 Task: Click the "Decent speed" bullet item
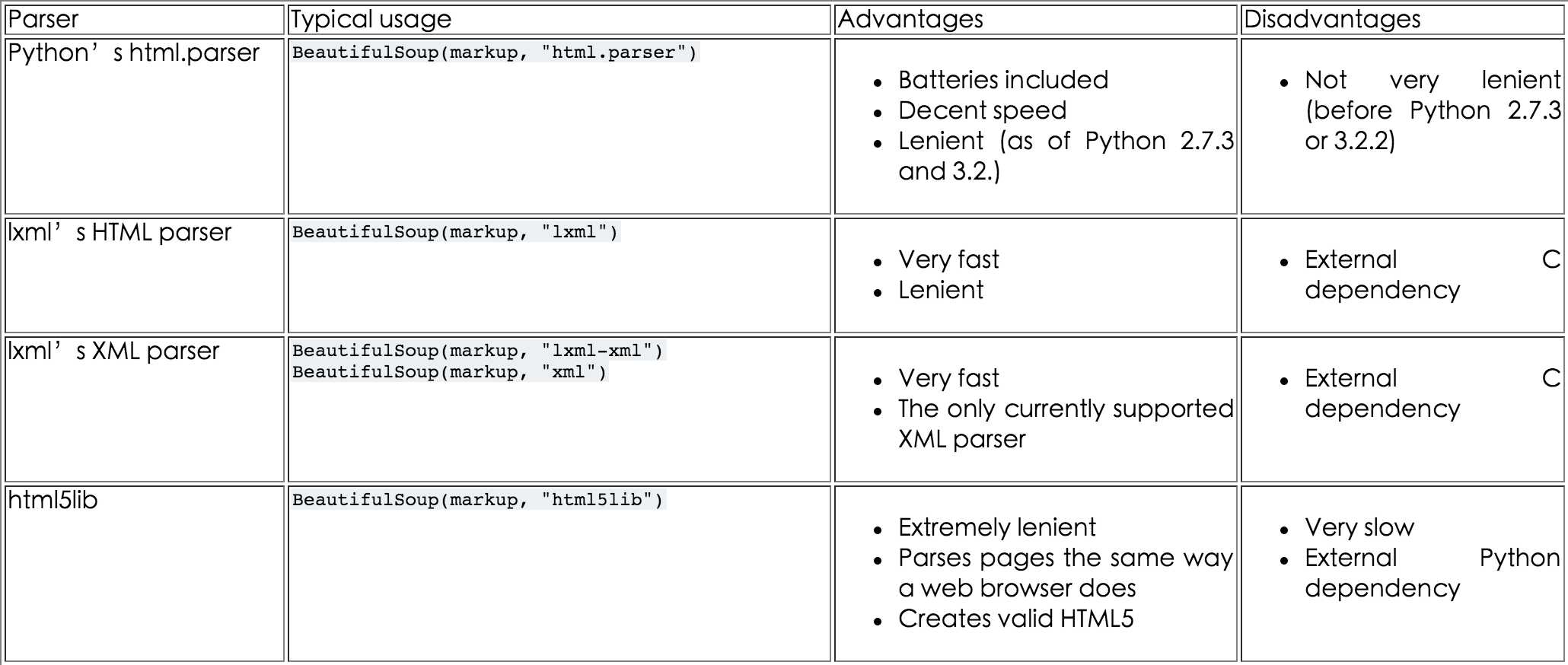click(982, 110)
